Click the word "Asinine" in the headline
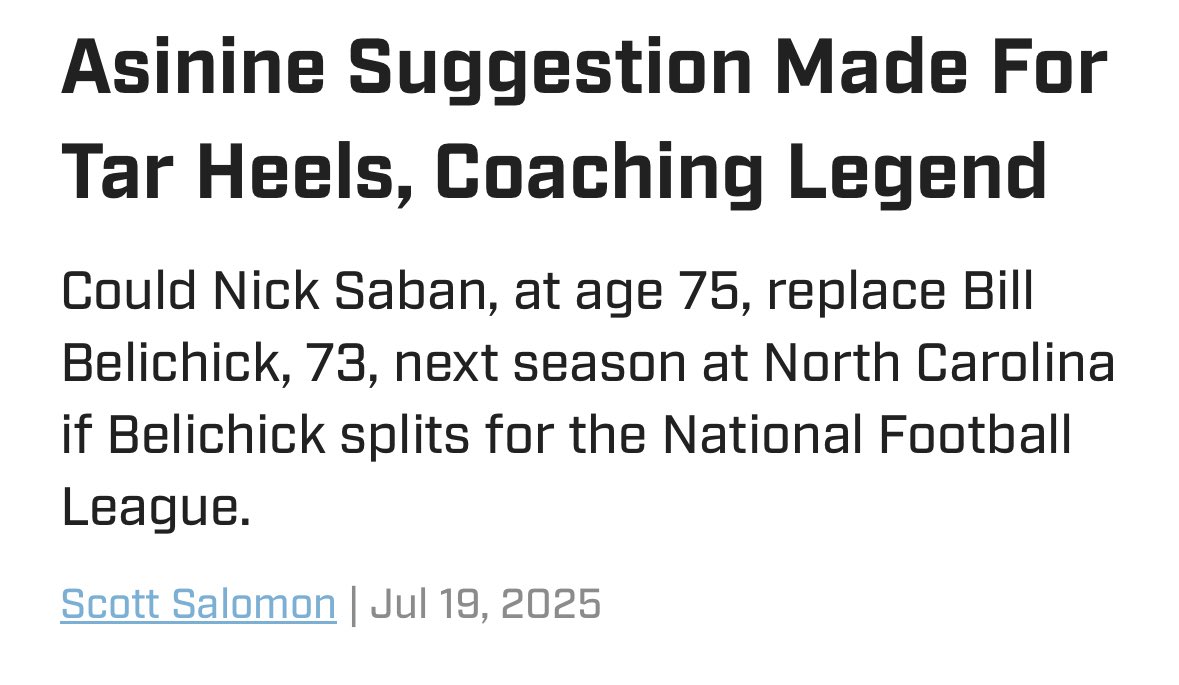The height and width of the screenshot is (685, 1179). (x=193, y=69)
